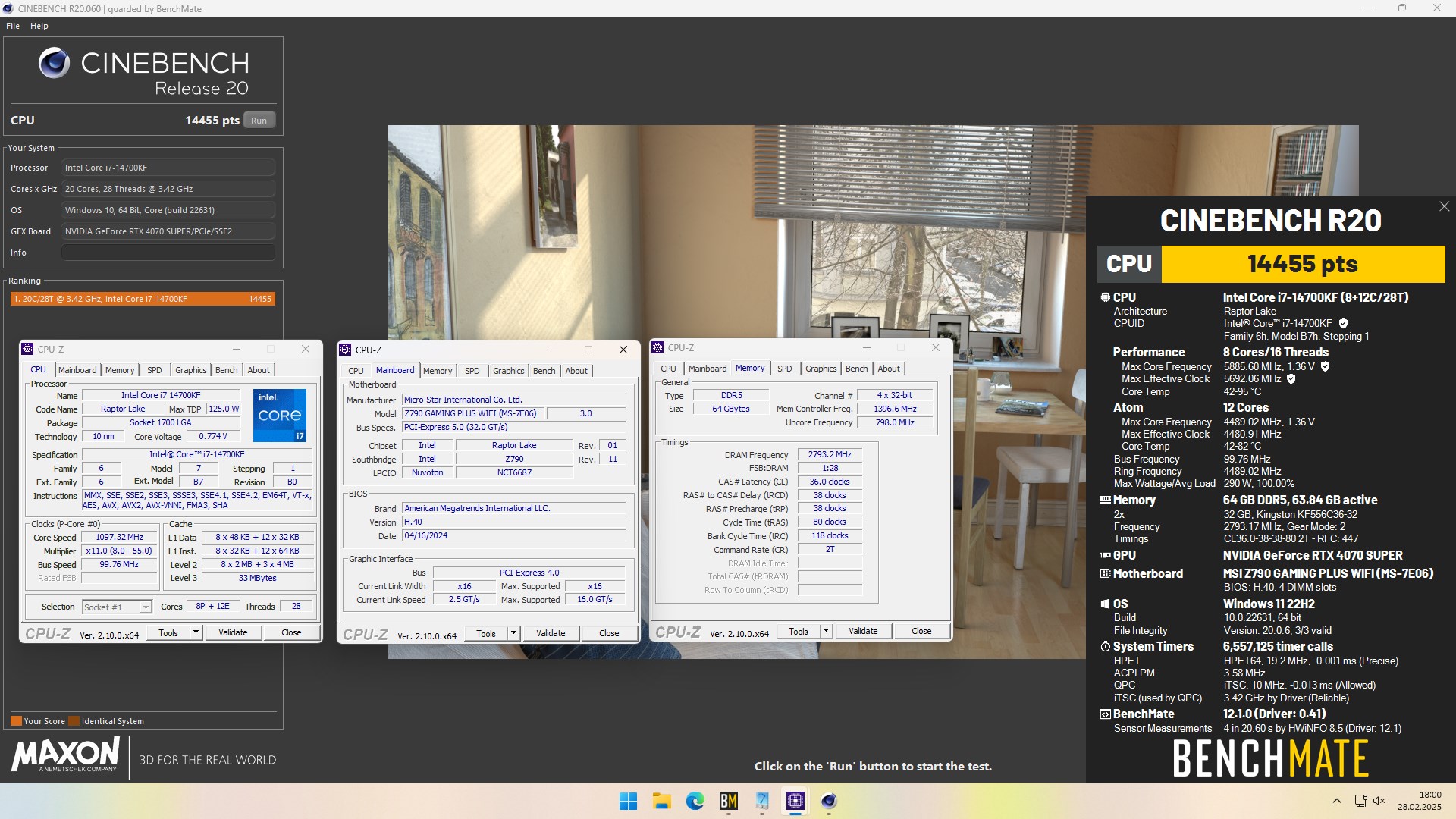
Task: Open the File menu
Action: [x=13, y=26]
